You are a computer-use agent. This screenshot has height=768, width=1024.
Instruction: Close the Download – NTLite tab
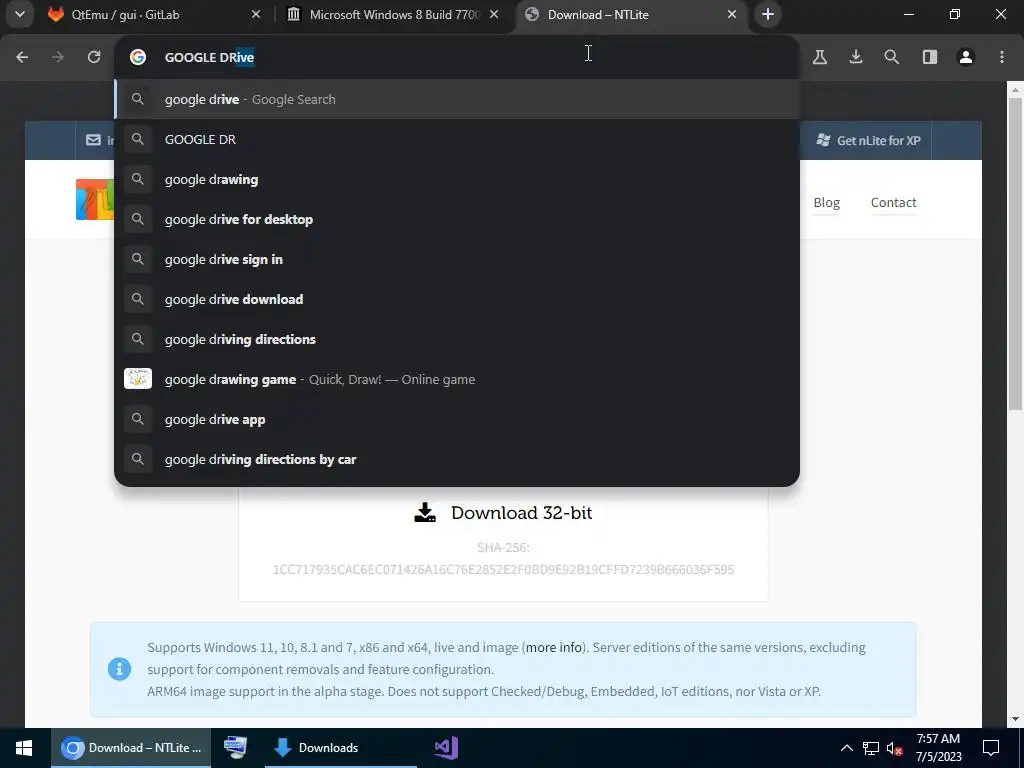(732, 14)
